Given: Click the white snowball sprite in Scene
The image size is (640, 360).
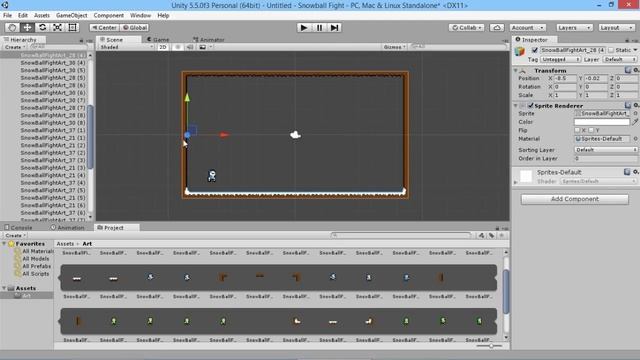Looking at the screenshot, I should (x=296, y=135).
